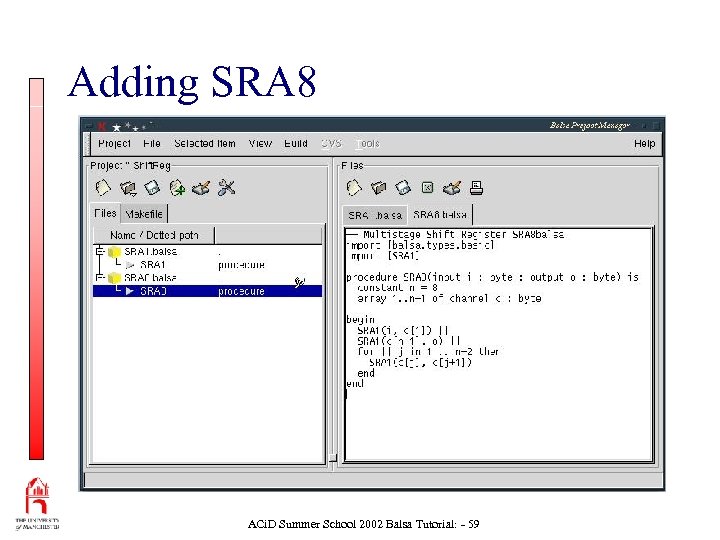This screenshot has width=720, height=540.
Task: Switch to the SRA8.balsa editor tab
Action: coord(439,214)
